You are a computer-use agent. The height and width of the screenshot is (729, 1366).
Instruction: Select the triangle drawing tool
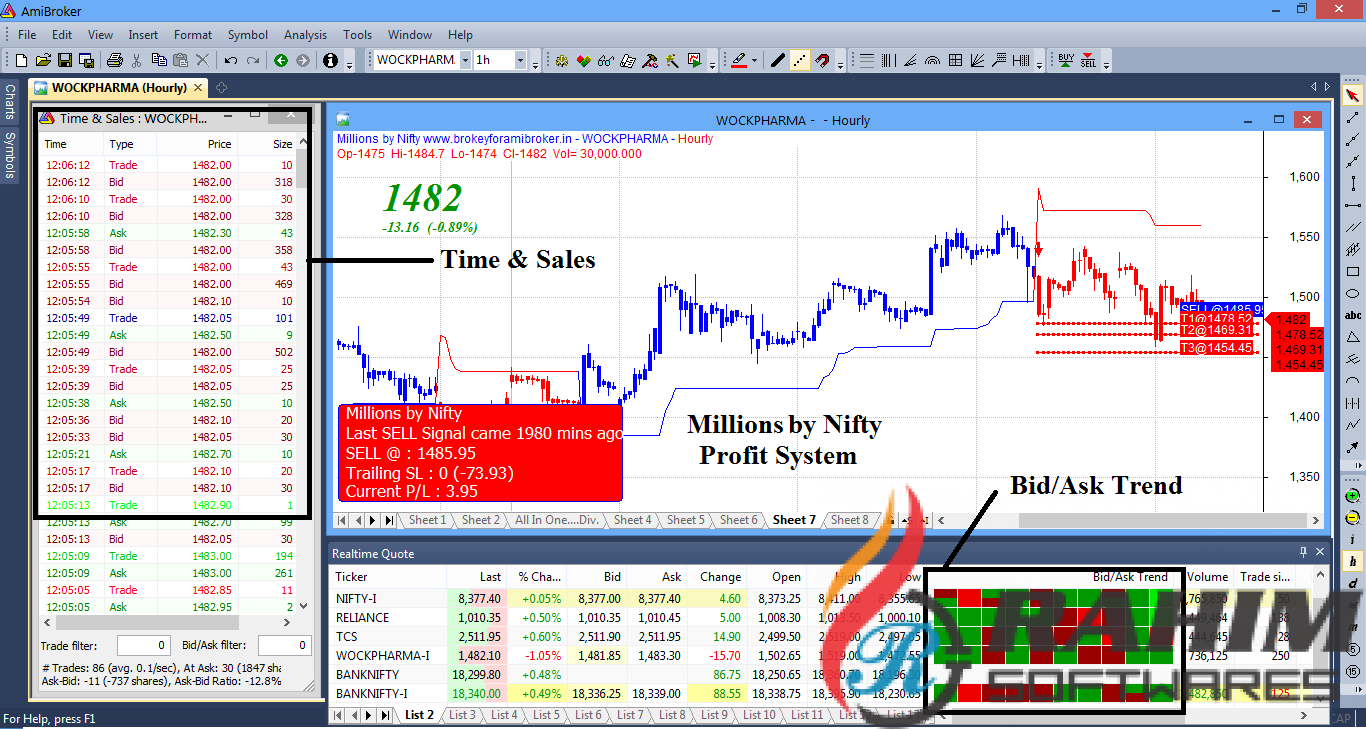coord(1353,337)
